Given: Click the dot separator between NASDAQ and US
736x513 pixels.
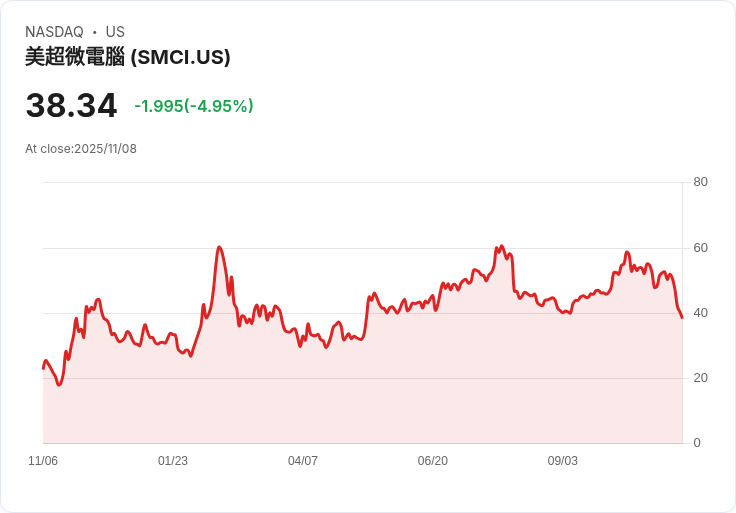Looking at the screenshot, I should click(x=95, y=32).
